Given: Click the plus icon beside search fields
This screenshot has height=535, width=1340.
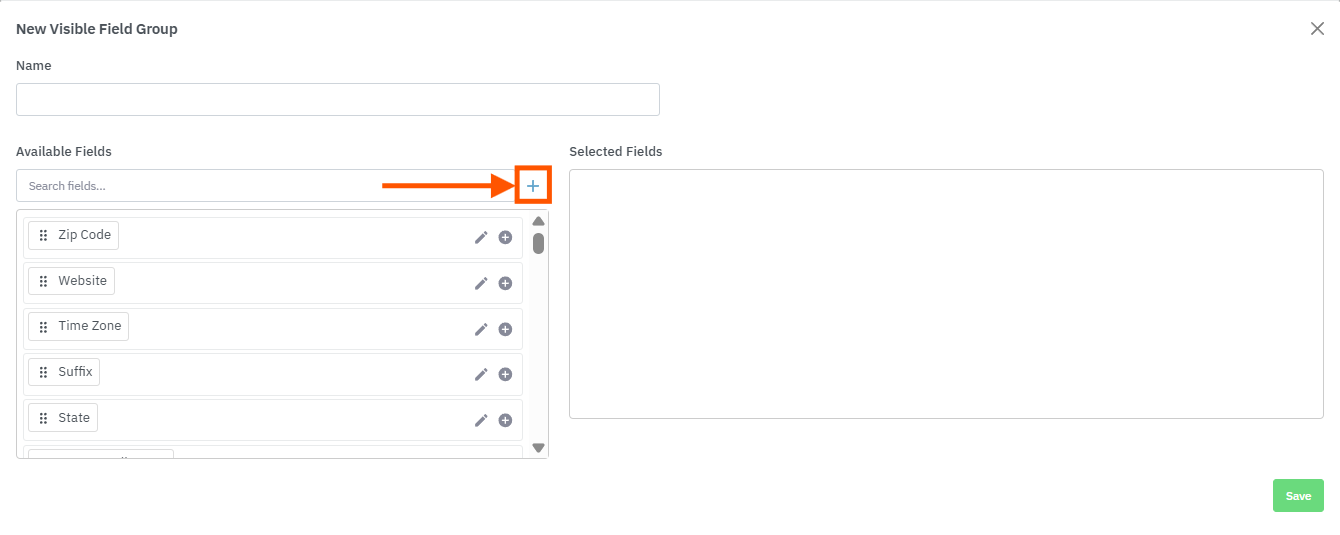Looking at the screenshot, I should tap(533, 186).
